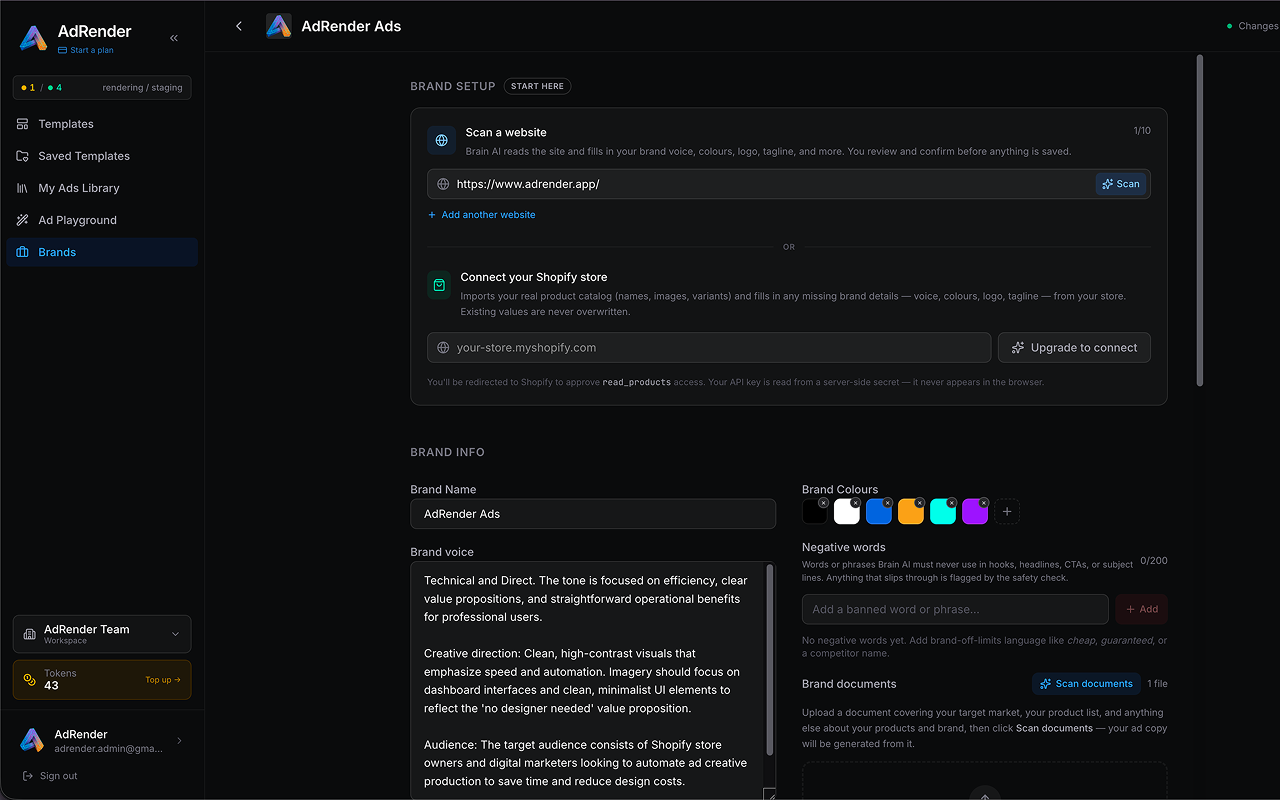Screen dimensions: 1280x800
Task: Sign out of the account
Action: point(50,776)
